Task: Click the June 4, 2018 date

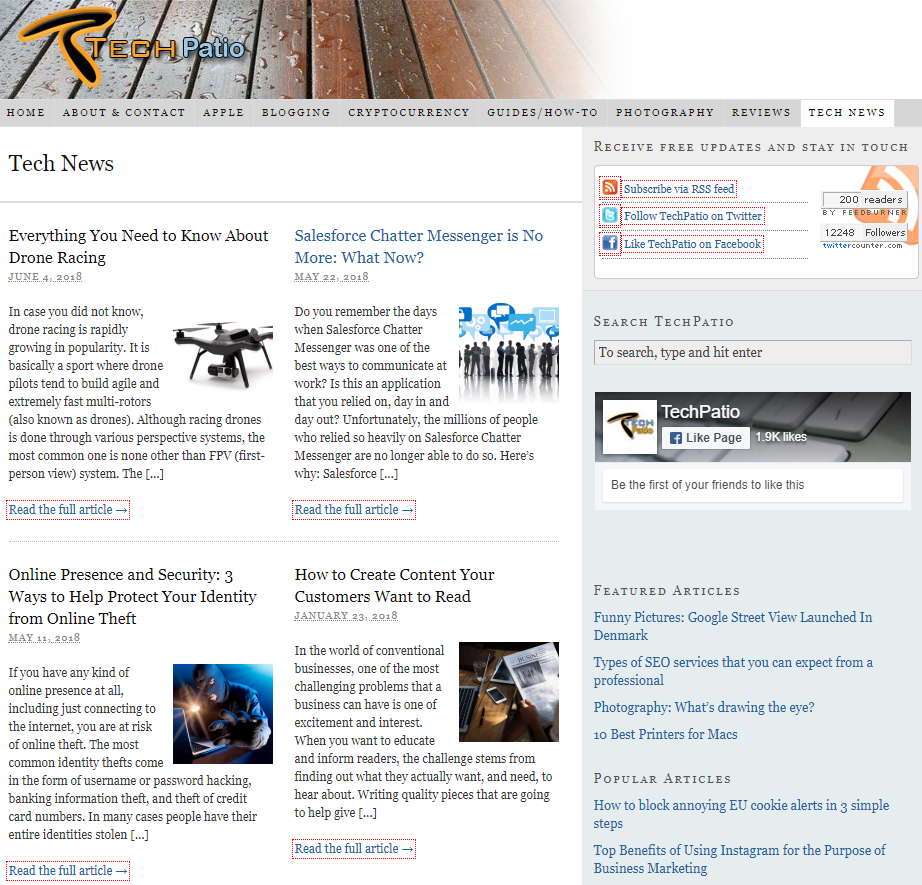Action: tap(45, 276)
